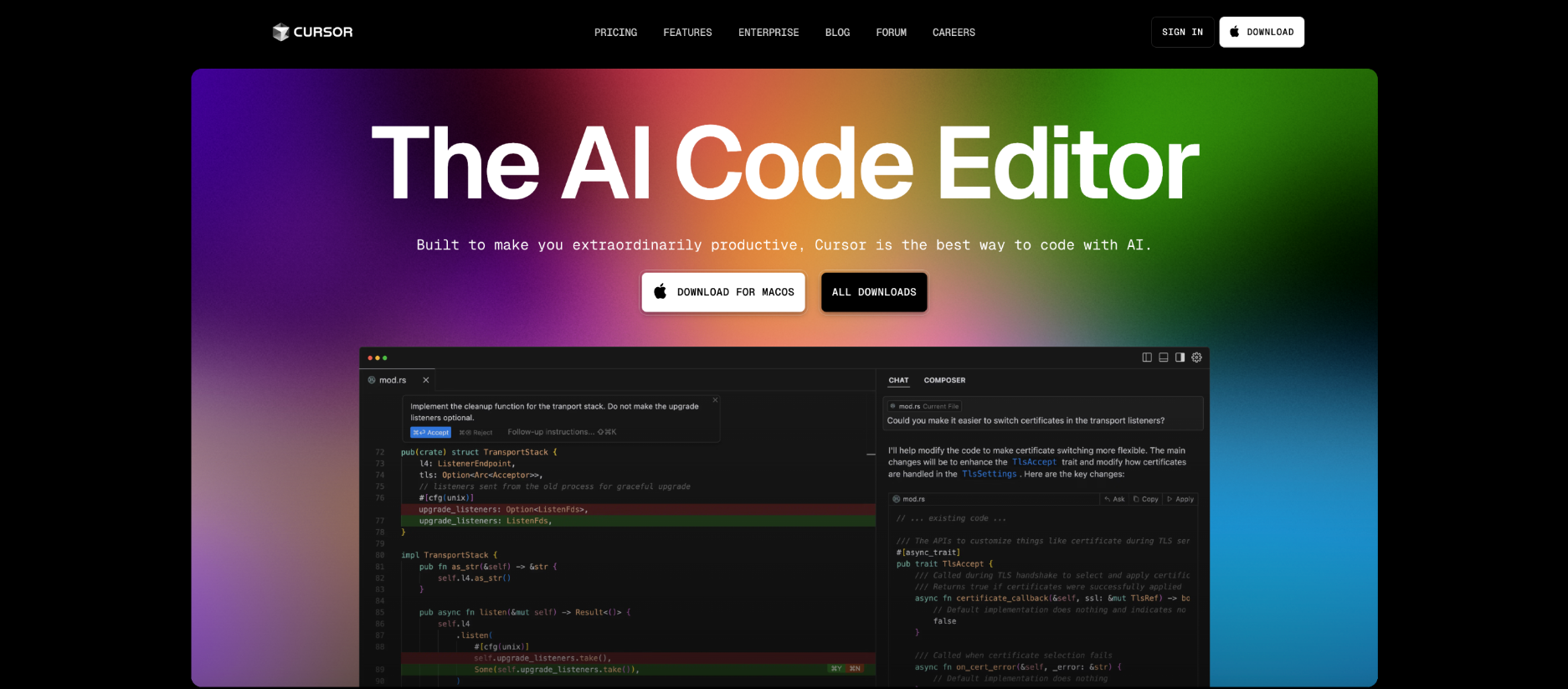Dismiss the inline prompt box
Screen dimensions: 1568x689
[715, 400]
